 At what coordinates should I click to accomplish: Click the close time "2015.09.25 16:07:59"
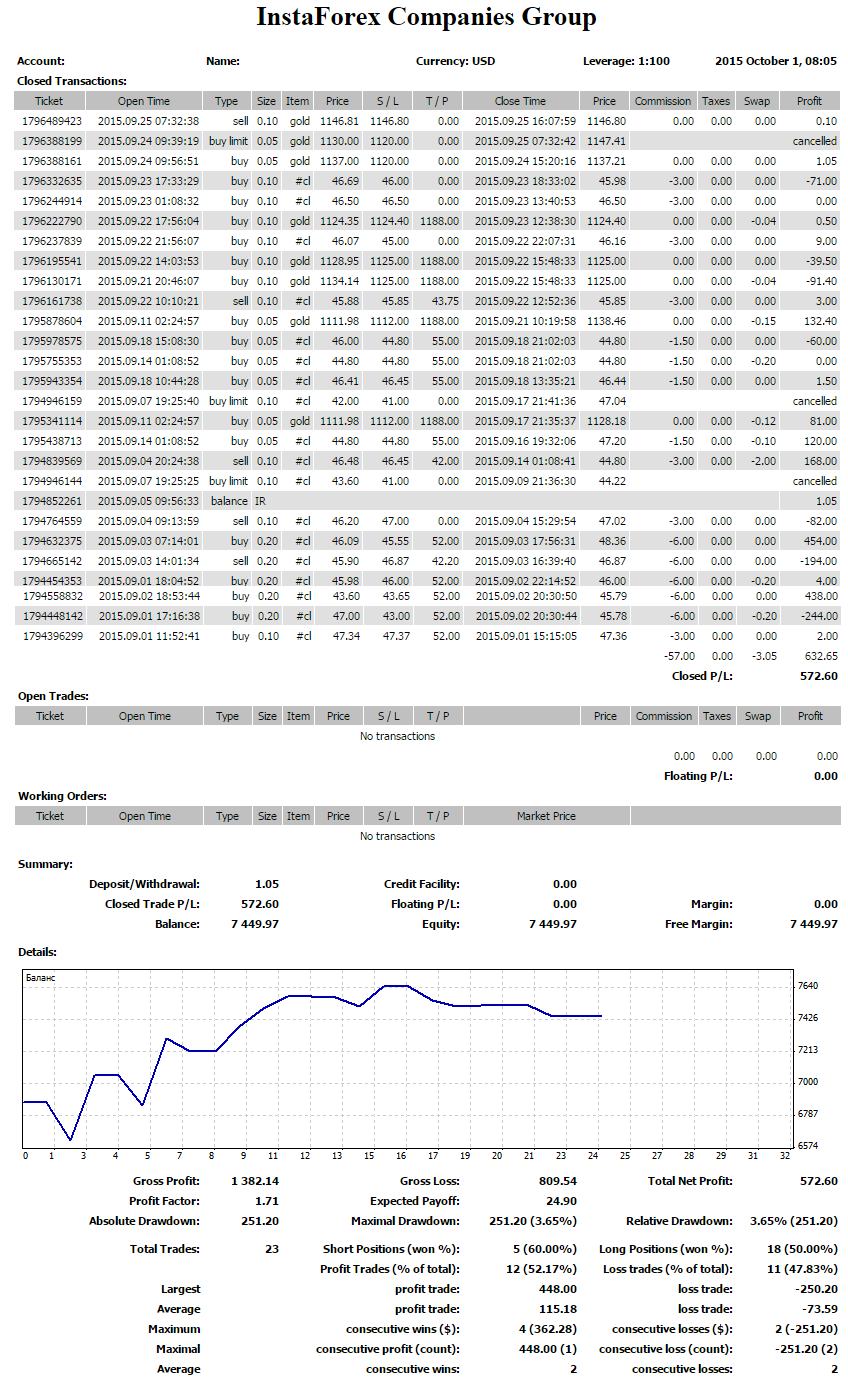click(x=525, y=121)
